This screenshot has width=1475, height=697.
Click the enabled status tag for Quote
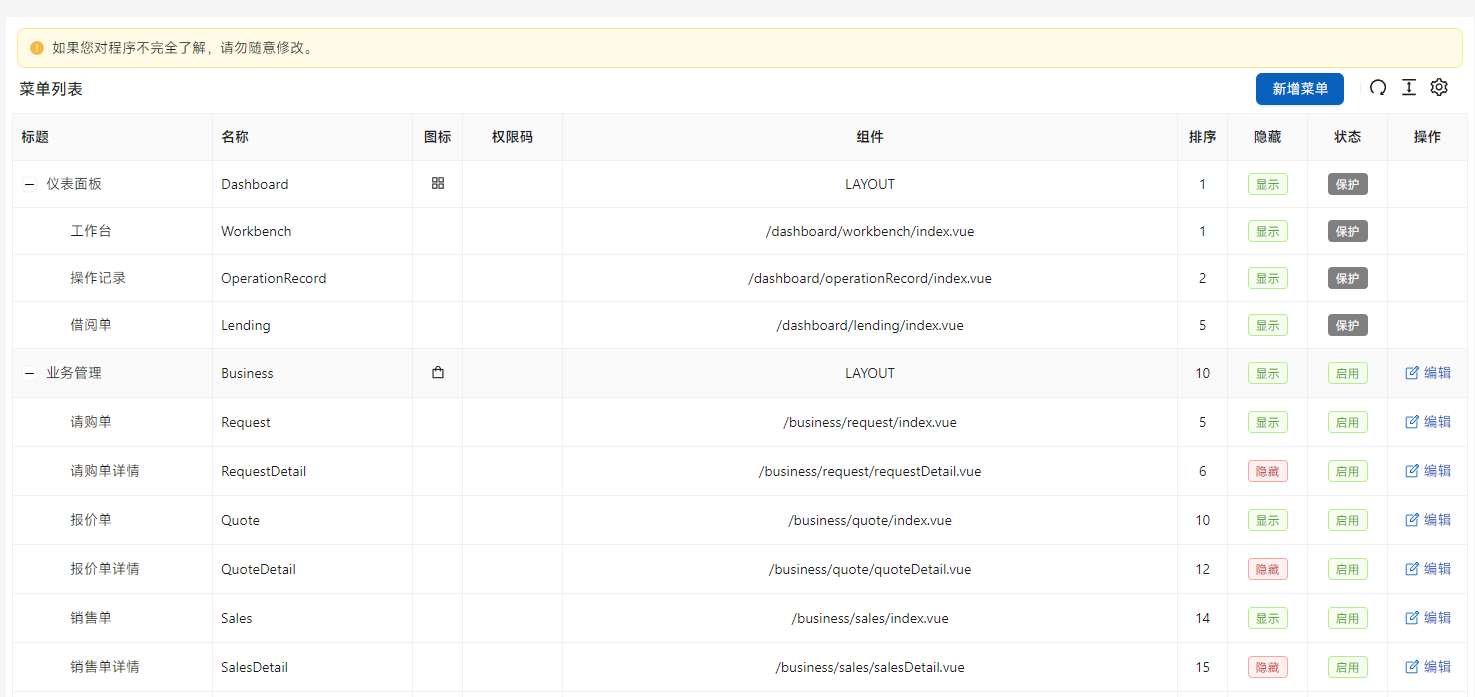coord(1347,520)
